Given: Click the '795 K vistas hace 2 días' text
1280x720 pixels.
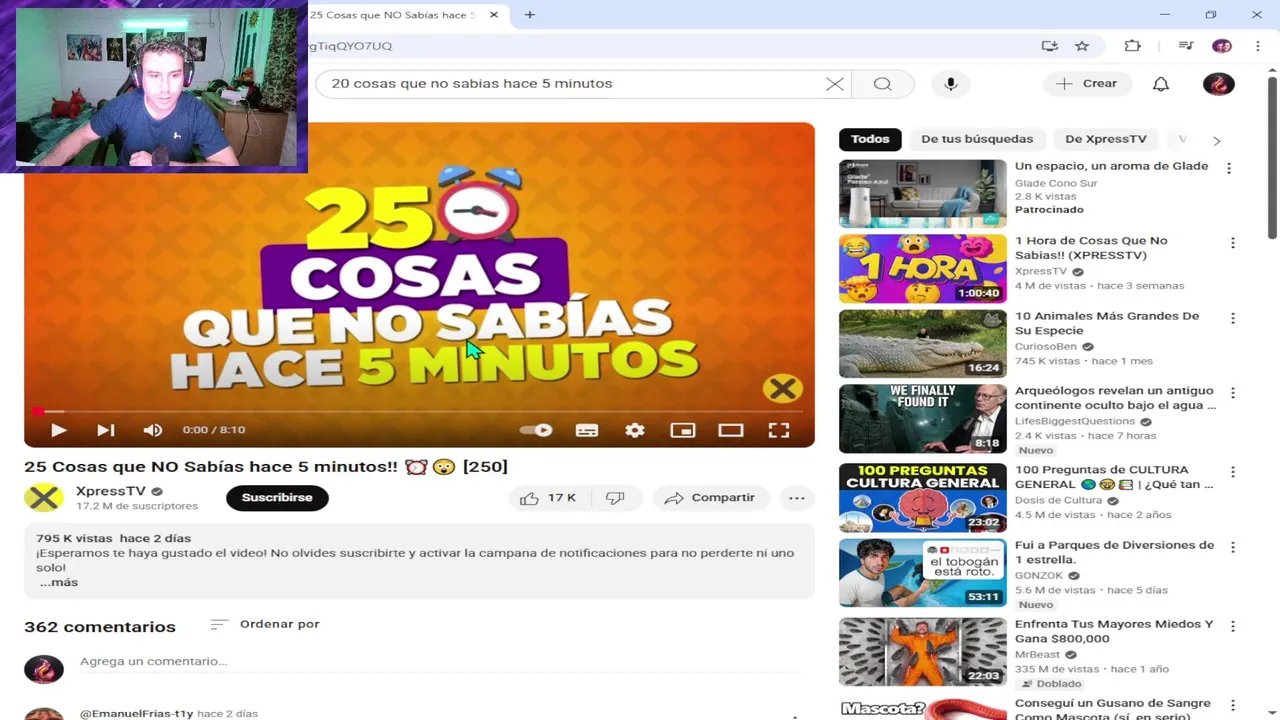Looking at the screenshot, I should coord(113,538).
